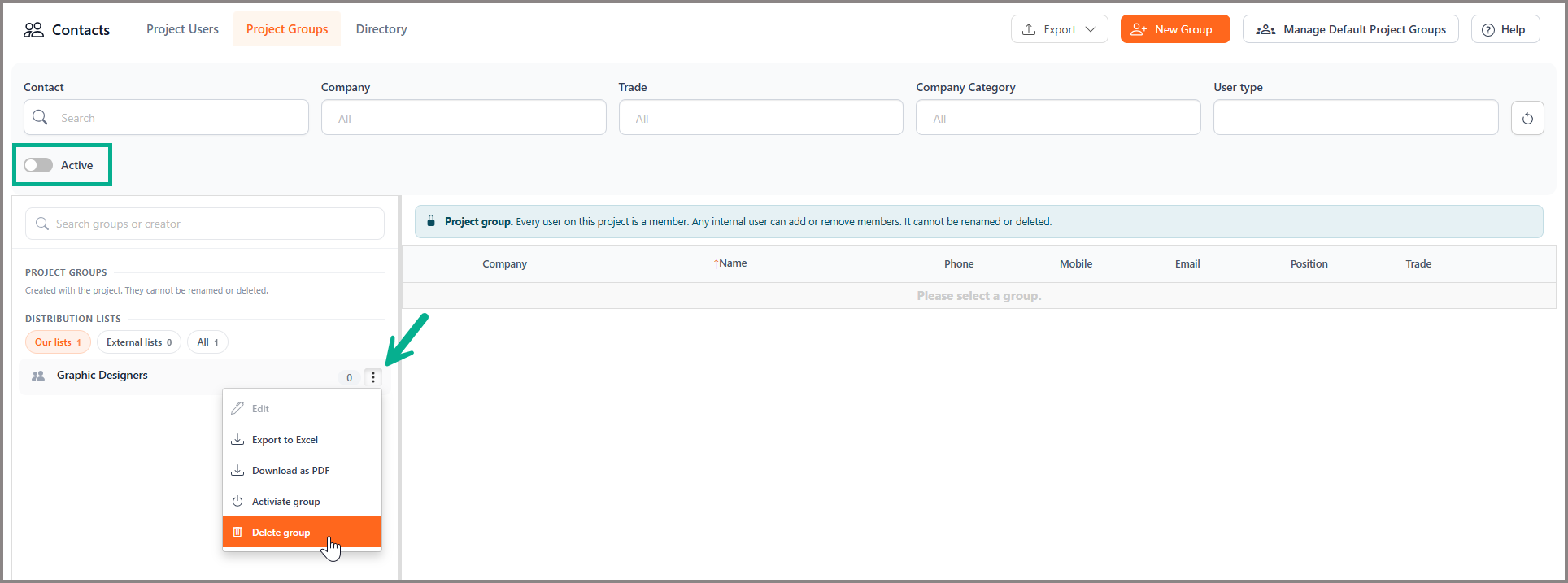Click the Mobile column header
This screenshot has height=583, width=1568.
click(x=1076, y=263)
